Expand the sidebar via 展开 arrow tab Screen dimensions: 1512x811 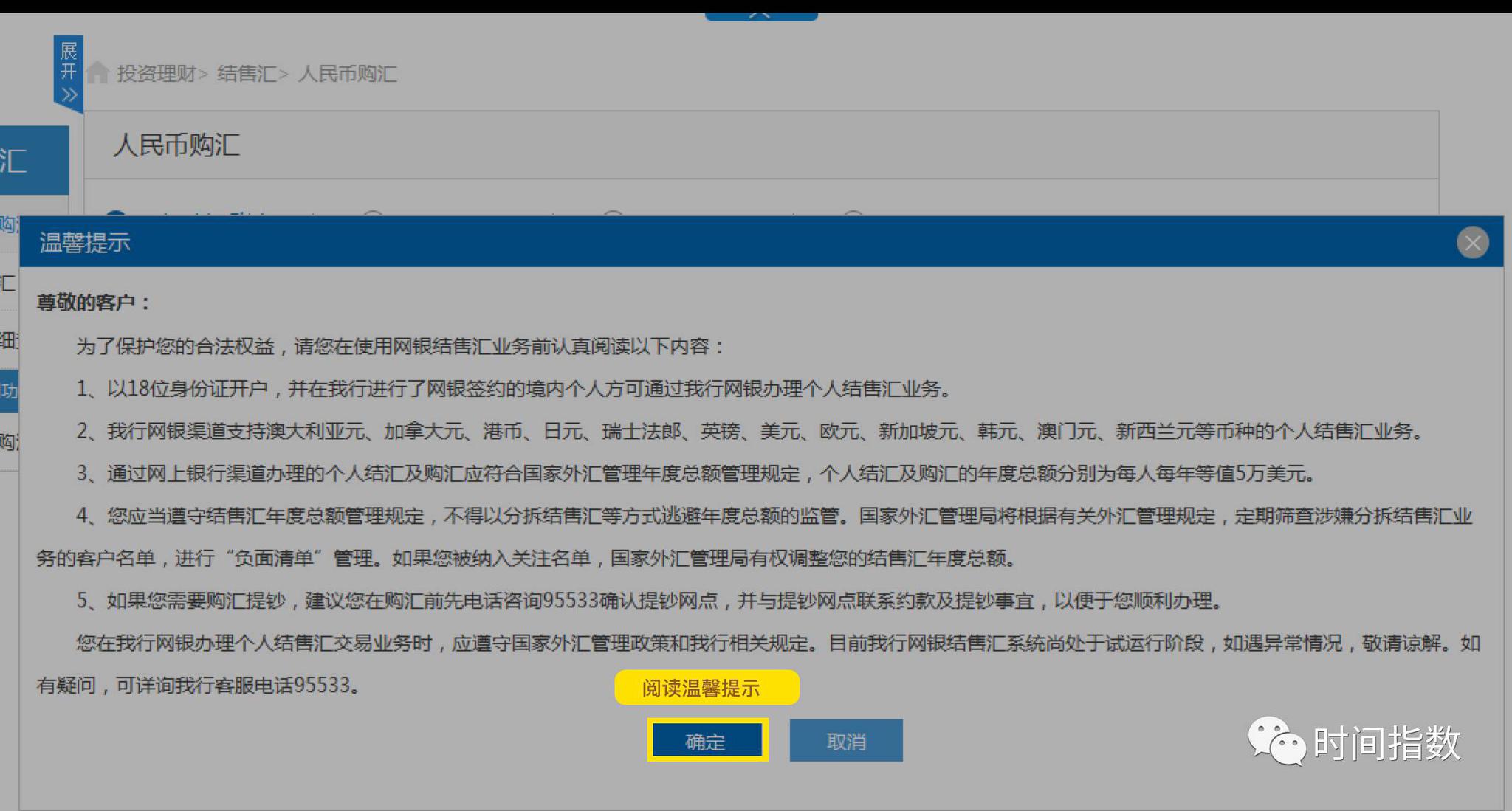point(69,73)
